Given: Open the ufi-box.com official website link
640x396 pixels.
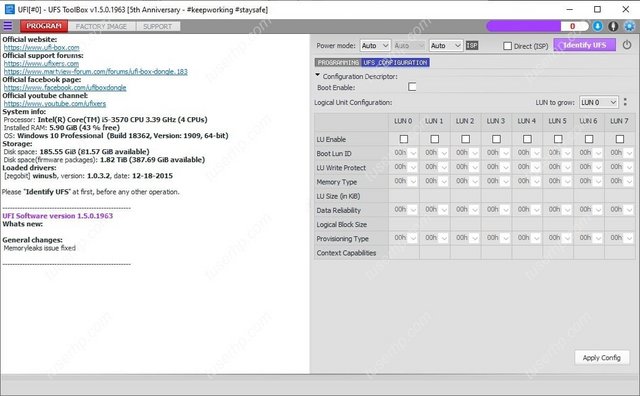Looking at the screenshot, I should [42, 47].
